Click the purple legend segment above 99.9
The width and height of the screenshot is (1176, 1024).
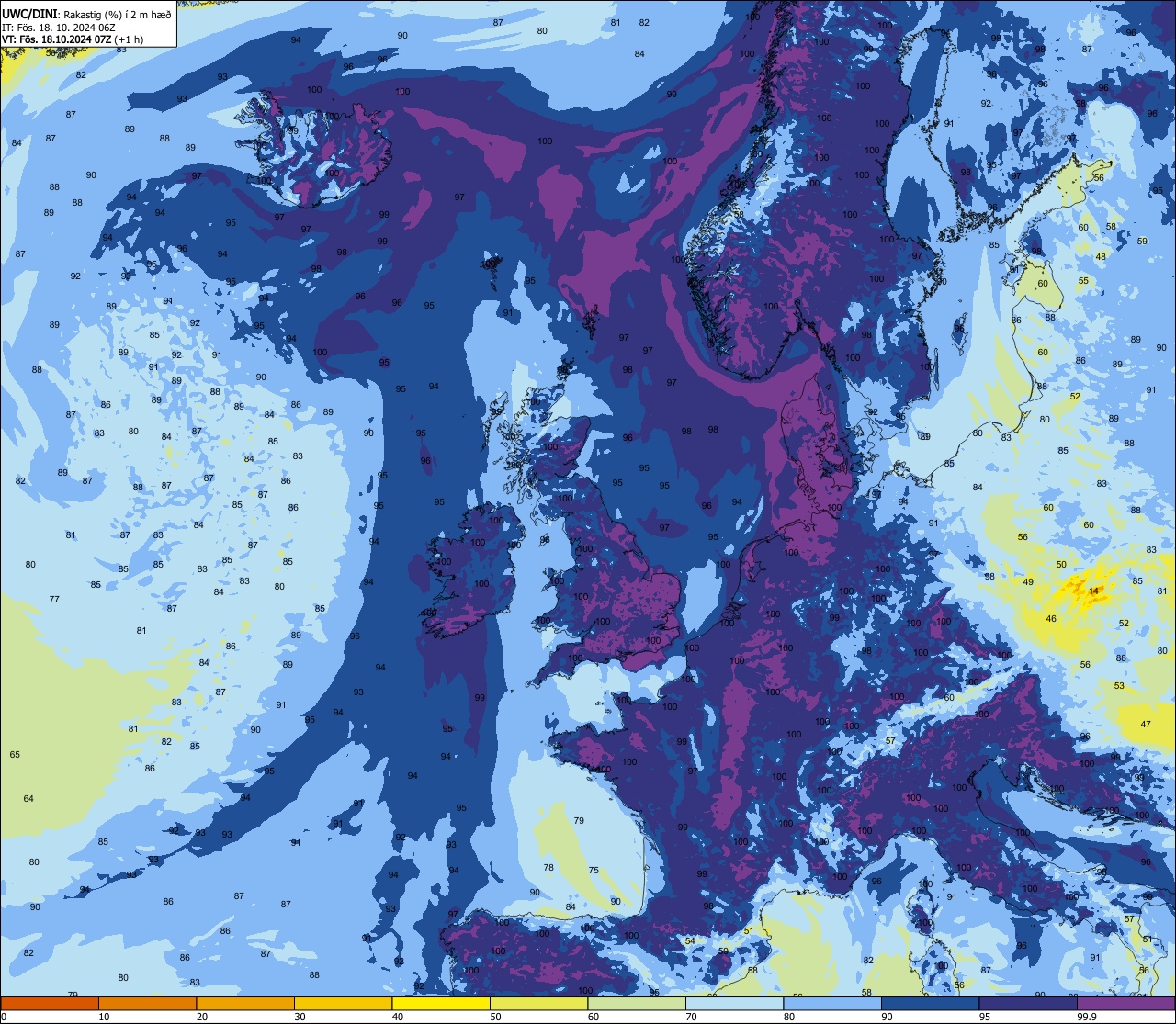click(1125, 1003)
